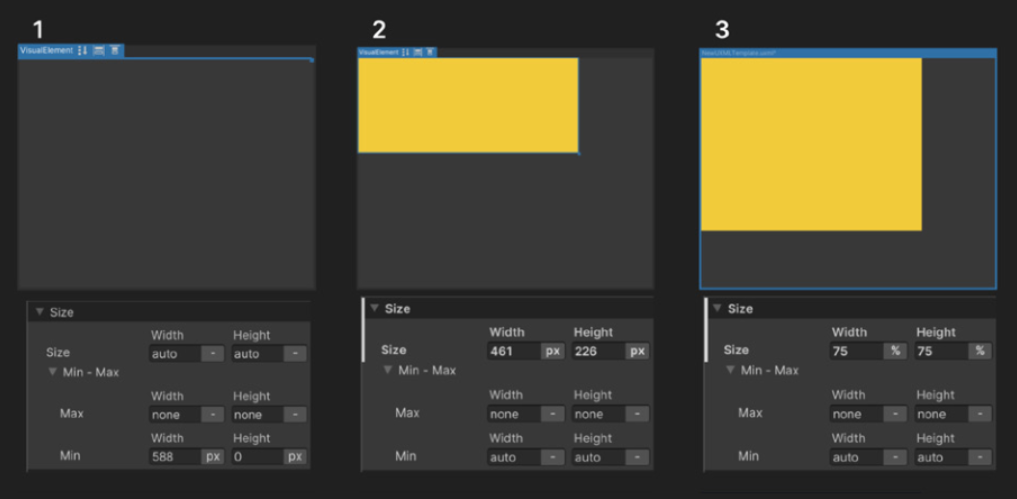The image size is (1017, 499).
Task: Click Min Width field showing 588
Action: 174,456
